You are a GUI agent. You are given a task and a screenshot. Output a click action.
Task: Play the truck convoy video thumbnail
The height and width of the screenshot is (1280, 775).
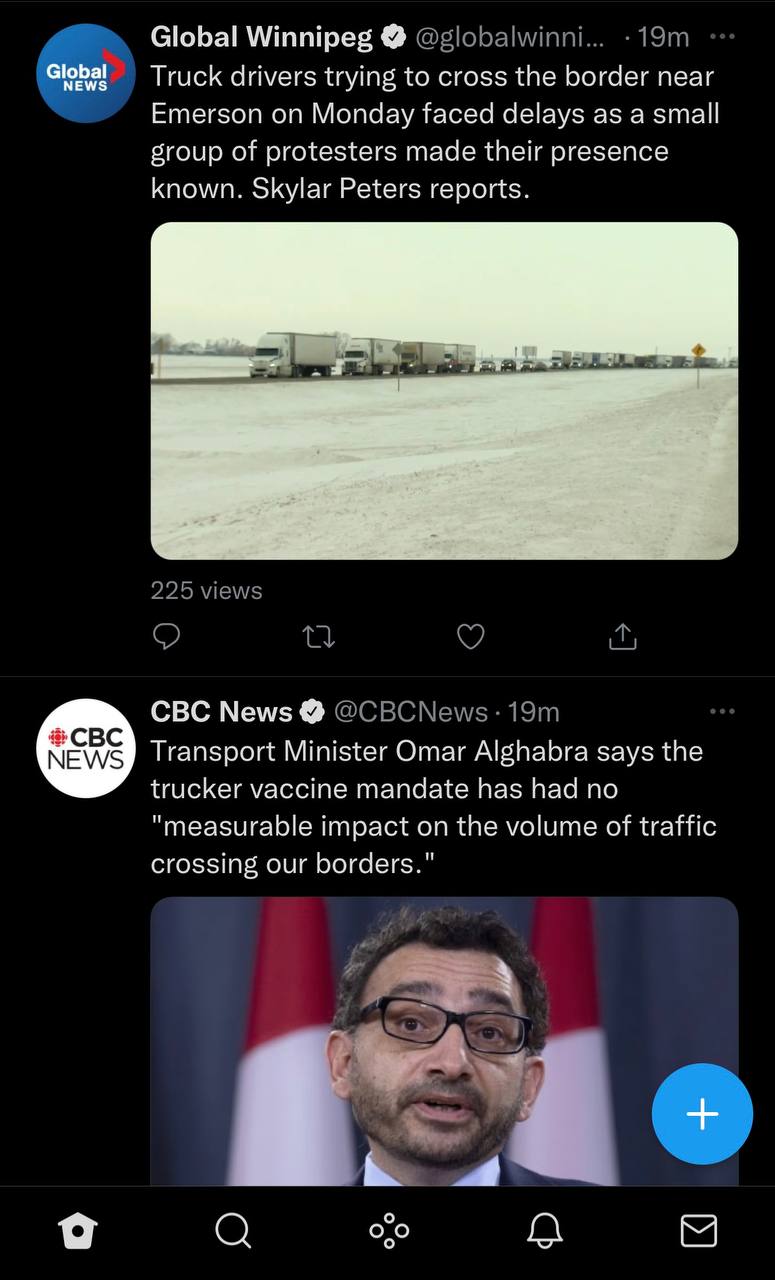click(x=444, y=390)
